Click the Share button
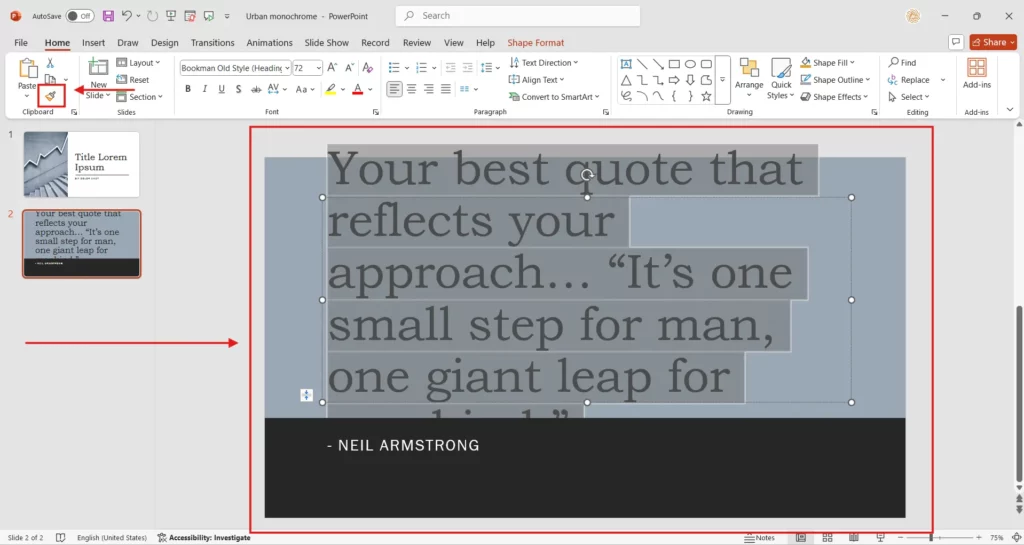1024x545 pixels. (992, 42)
